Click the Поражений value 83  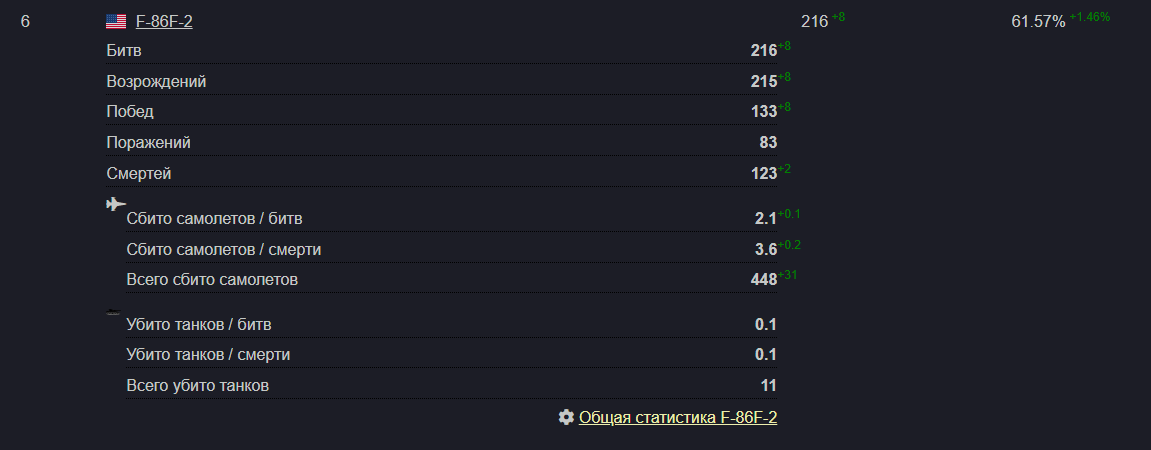[768, 142]
